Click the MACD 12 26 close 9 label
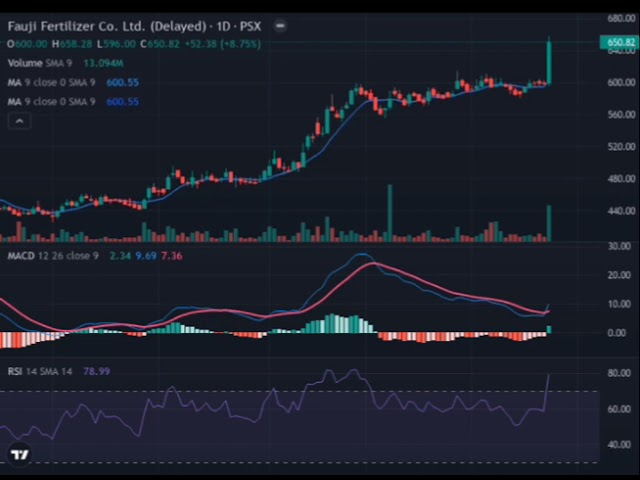 (x=53, y=256)
